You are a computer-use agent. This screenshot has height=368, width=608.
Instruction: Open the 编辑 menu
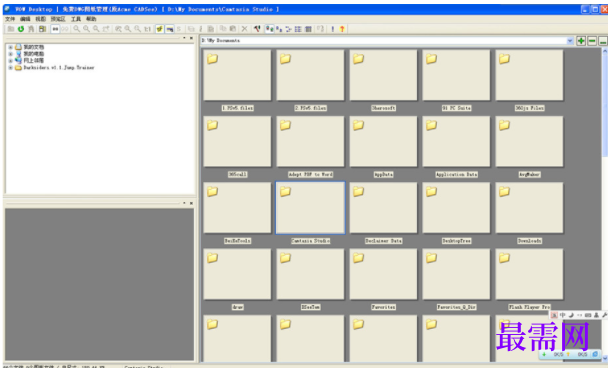(x=25, y=19)
